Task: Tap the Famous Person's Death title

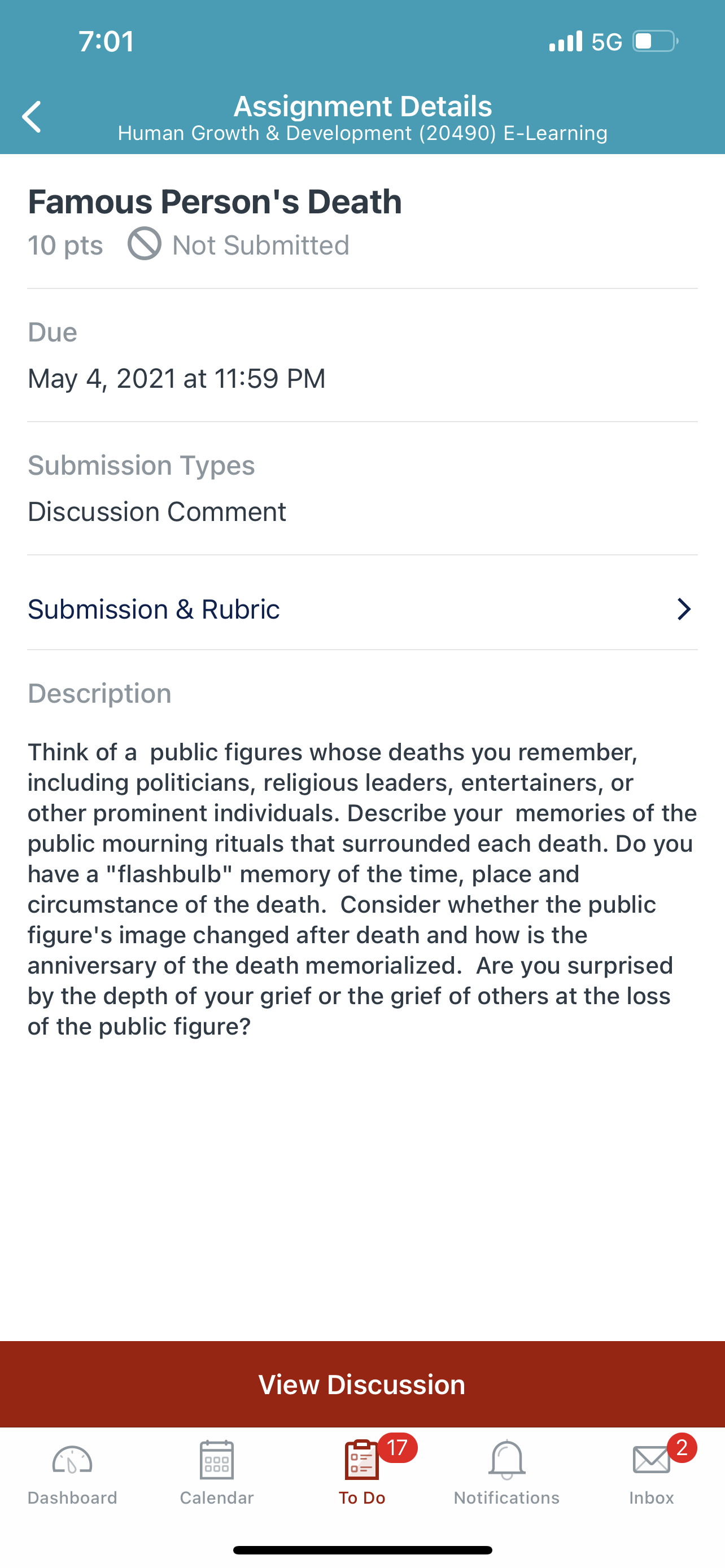Action: coord(215,202)
